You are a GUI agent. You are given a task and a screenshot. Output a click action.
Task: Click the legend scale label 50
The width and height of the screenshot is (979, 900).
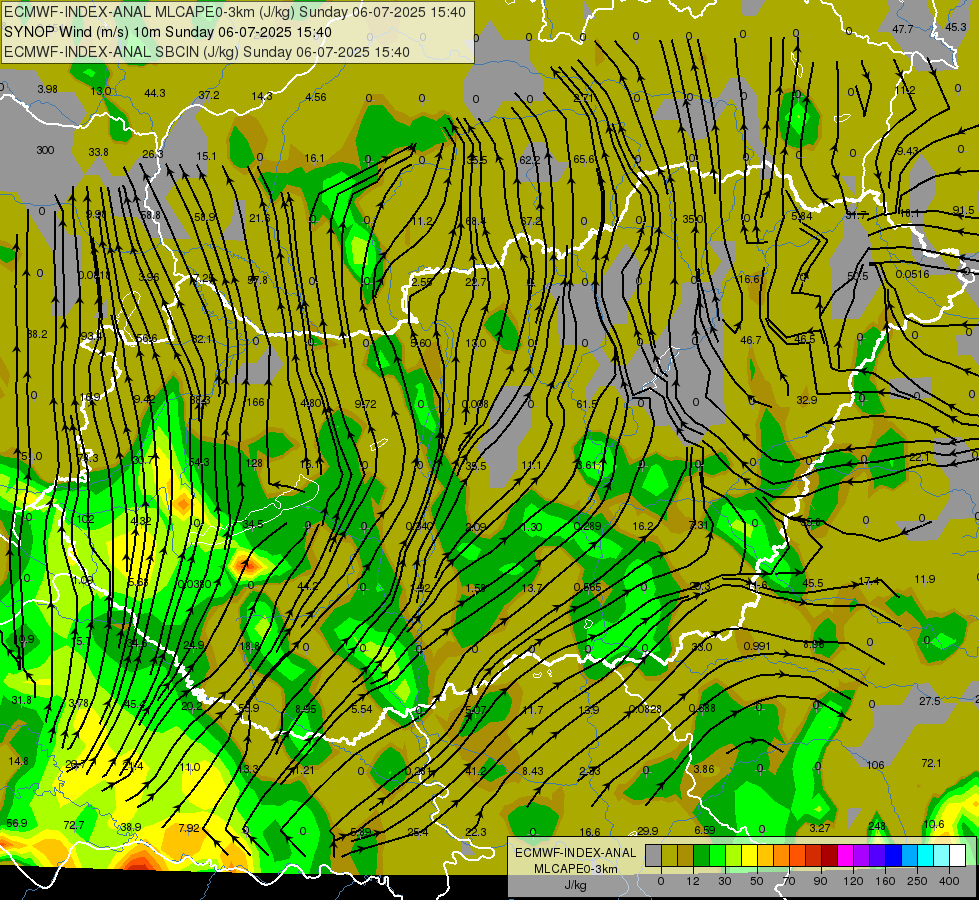click(757, 881)
